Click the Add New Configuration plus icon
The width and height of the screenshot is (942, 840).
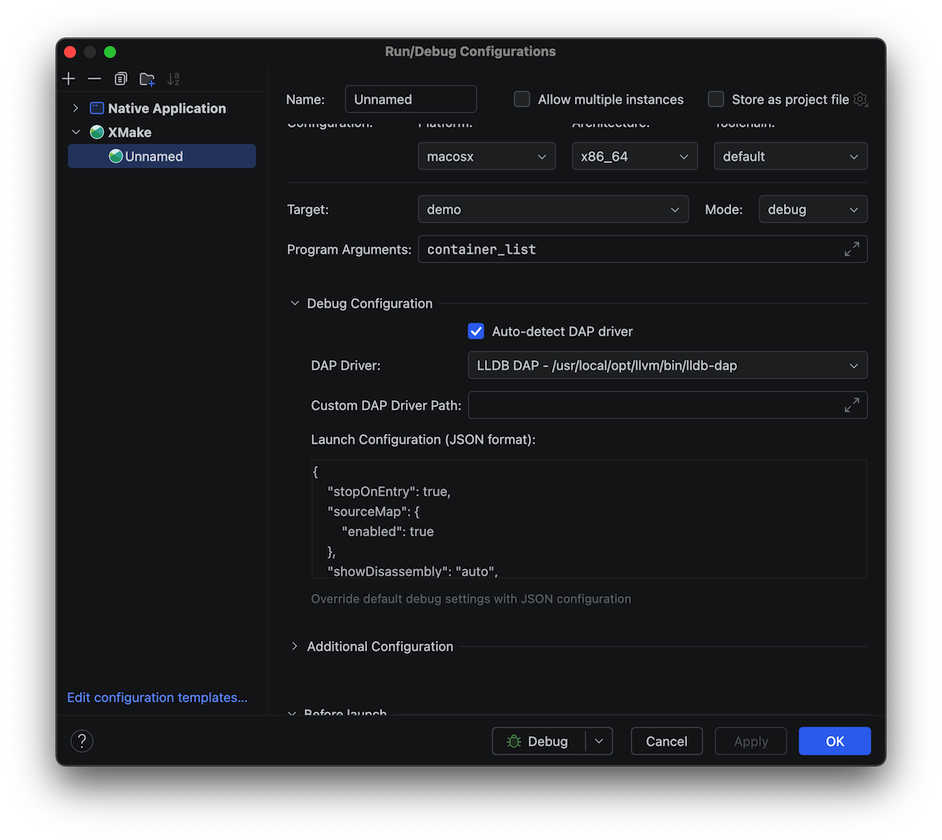point(69,79)
